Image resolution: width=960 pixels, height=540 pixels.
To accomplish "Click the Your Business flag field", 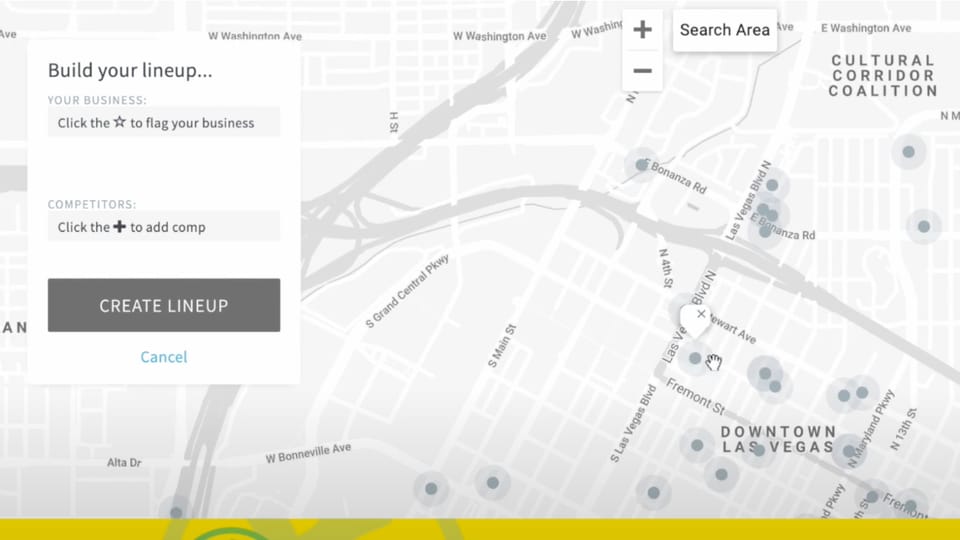I will 164,123.
